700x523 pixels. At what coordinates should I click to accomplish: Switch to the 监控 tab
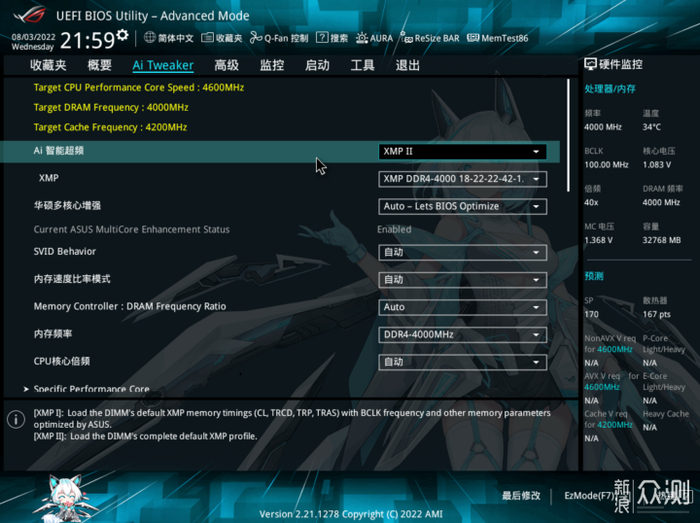pos(272,65)
